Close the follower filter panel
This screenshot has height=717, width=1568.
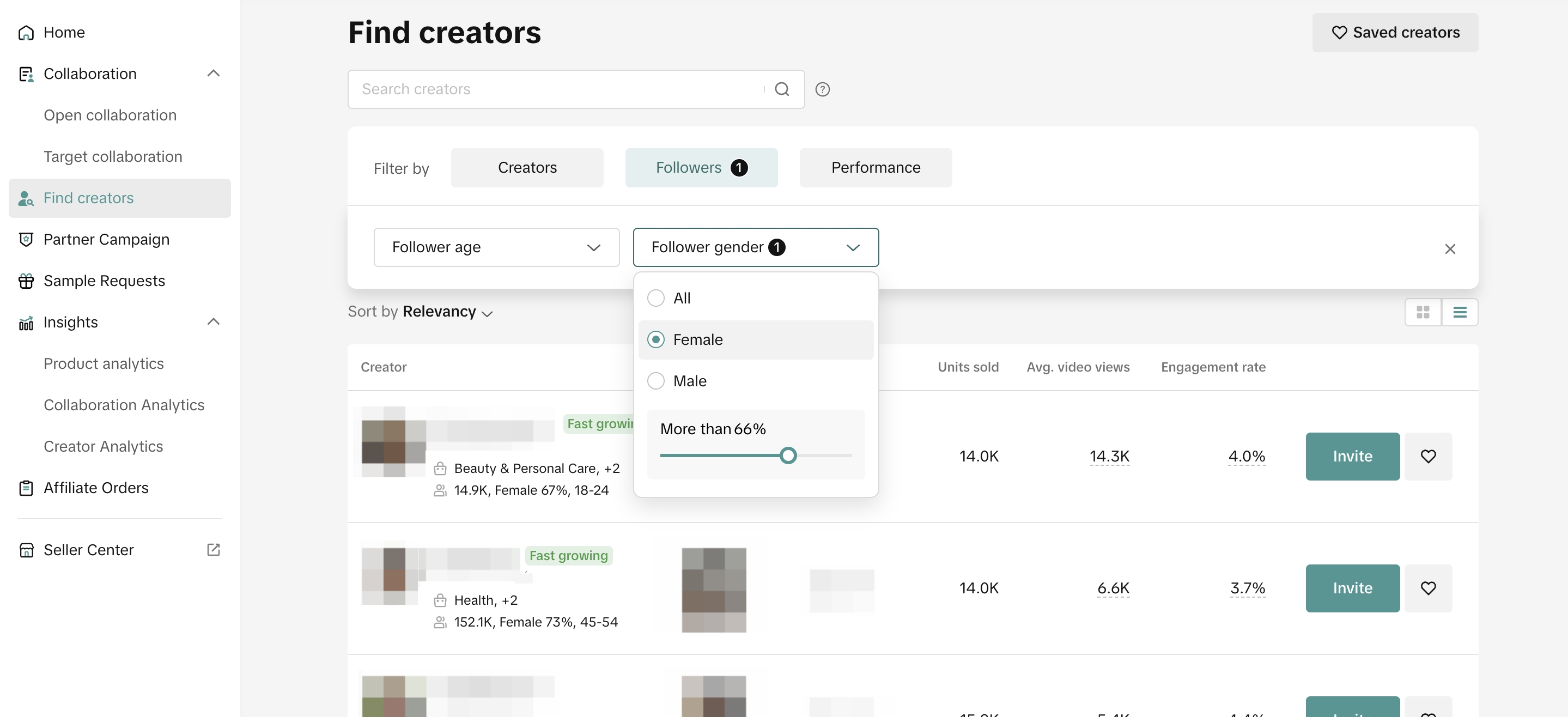1450,249
